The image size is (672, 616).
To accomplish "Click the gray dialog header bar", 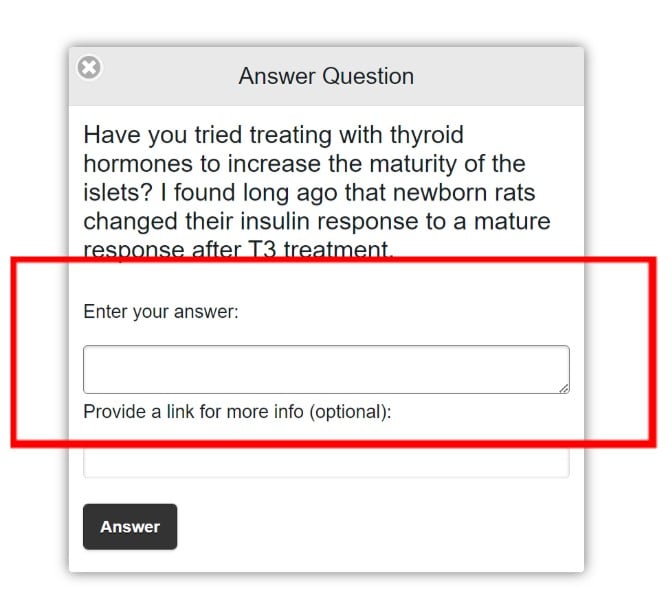I will click(x=326, y=76).
